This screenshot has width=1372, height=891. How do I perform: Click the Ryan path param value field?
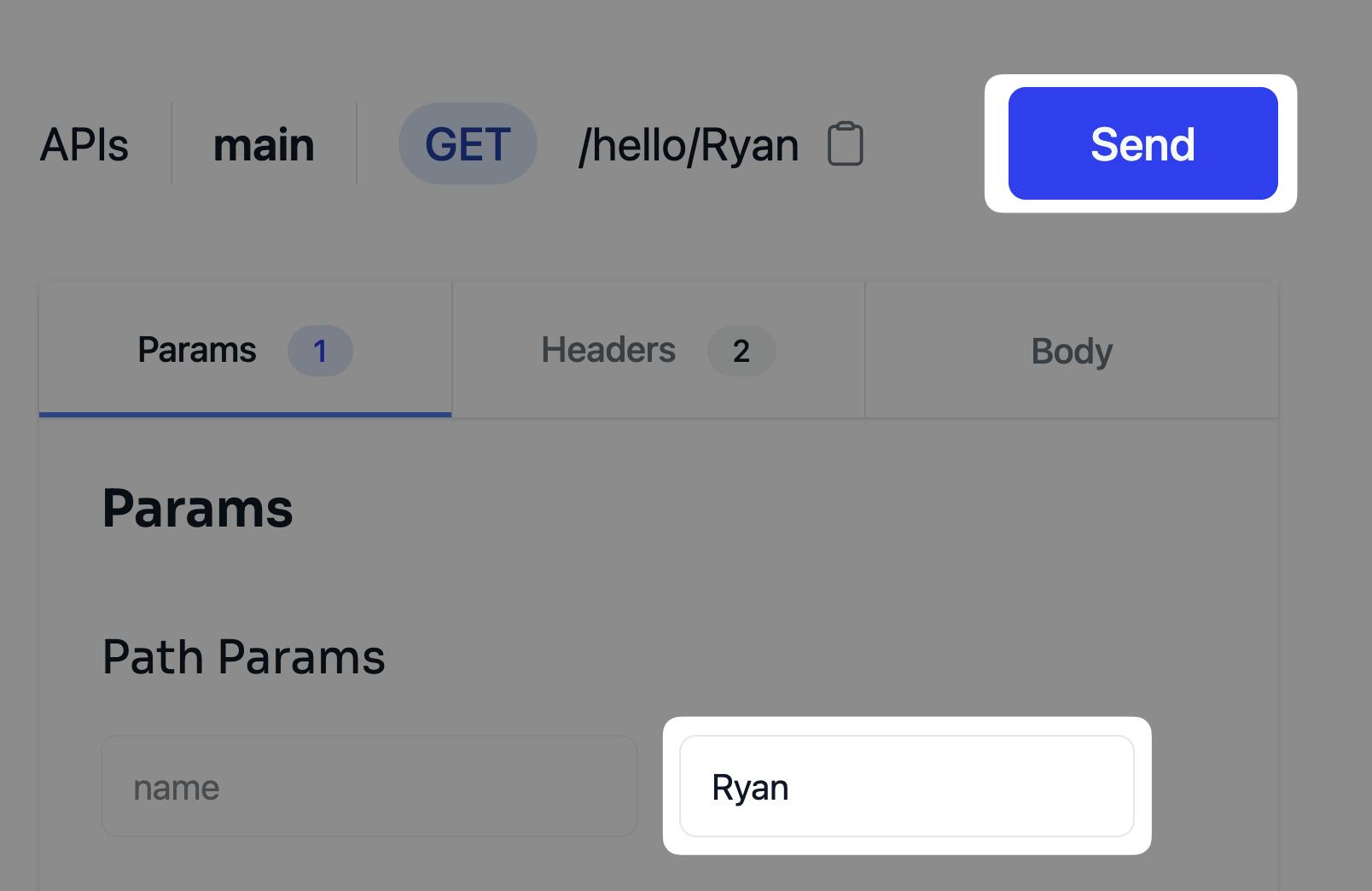click(906, 786)
